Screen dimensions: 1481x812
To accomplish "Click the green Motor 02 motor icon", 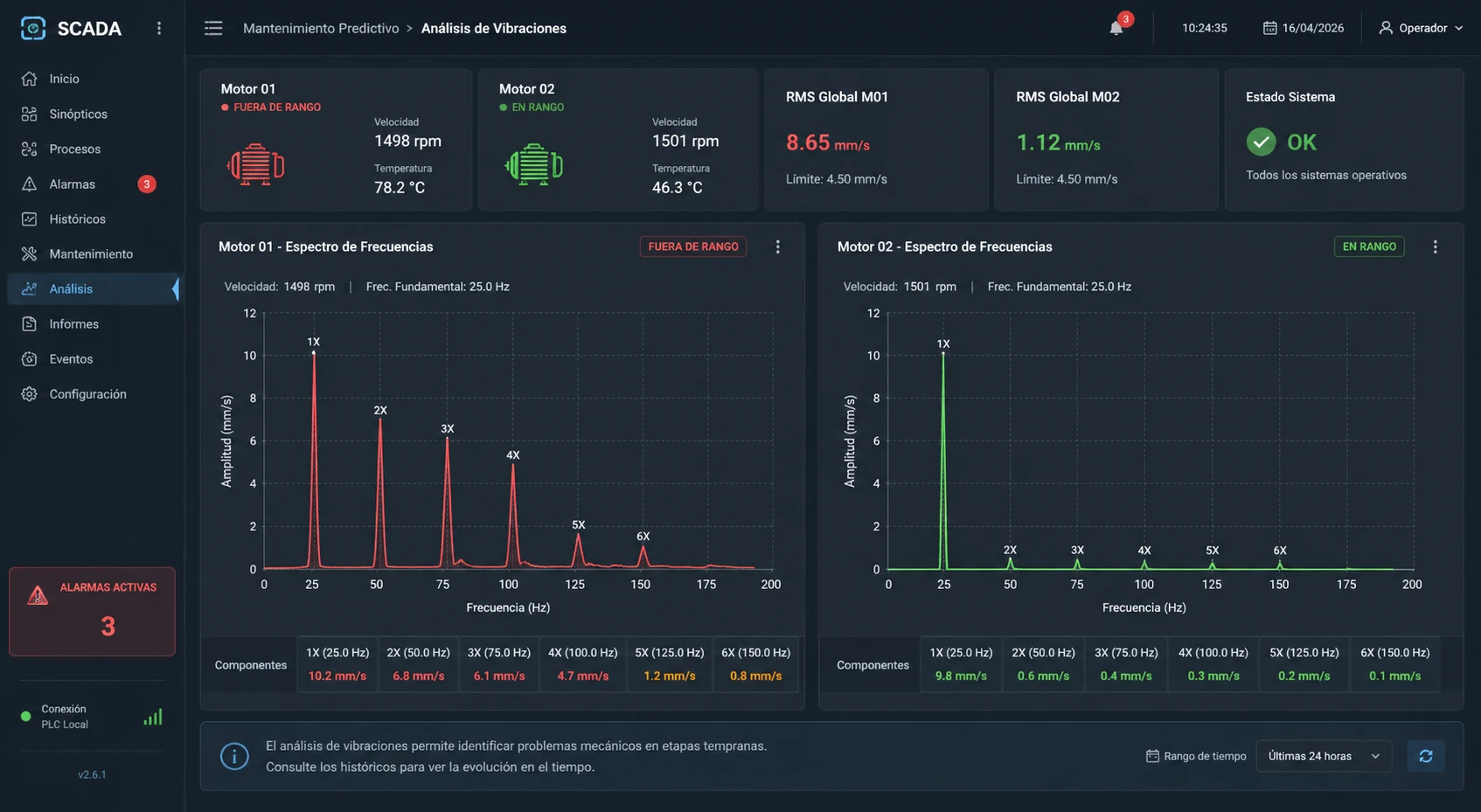I will [533, 164].
